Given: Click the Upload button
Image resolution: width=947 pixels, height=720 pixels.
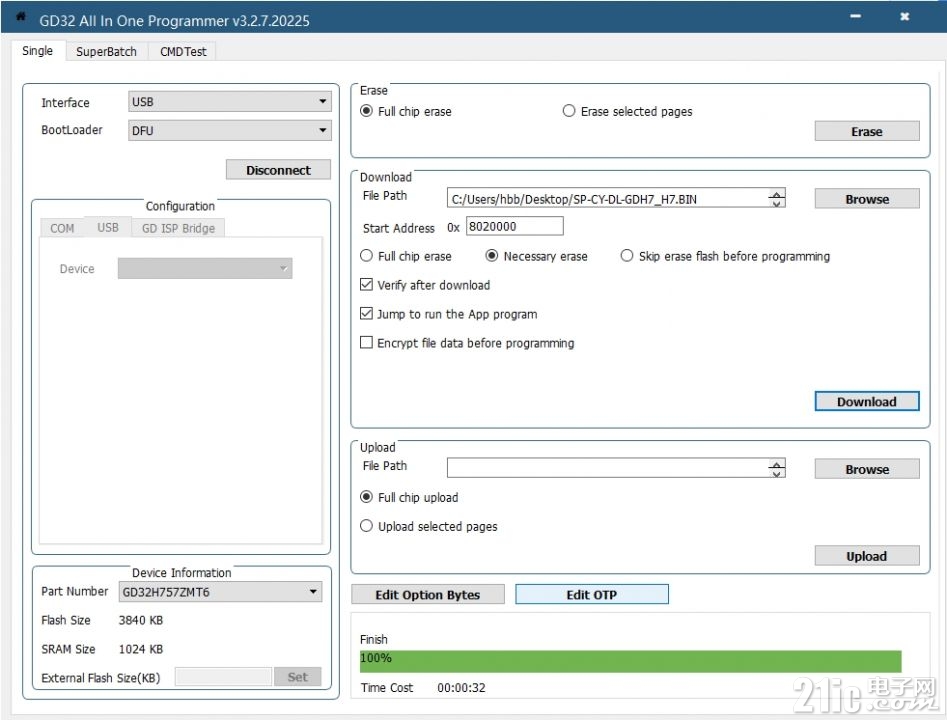Looking at the screenshot, I should tap(867, 556).
